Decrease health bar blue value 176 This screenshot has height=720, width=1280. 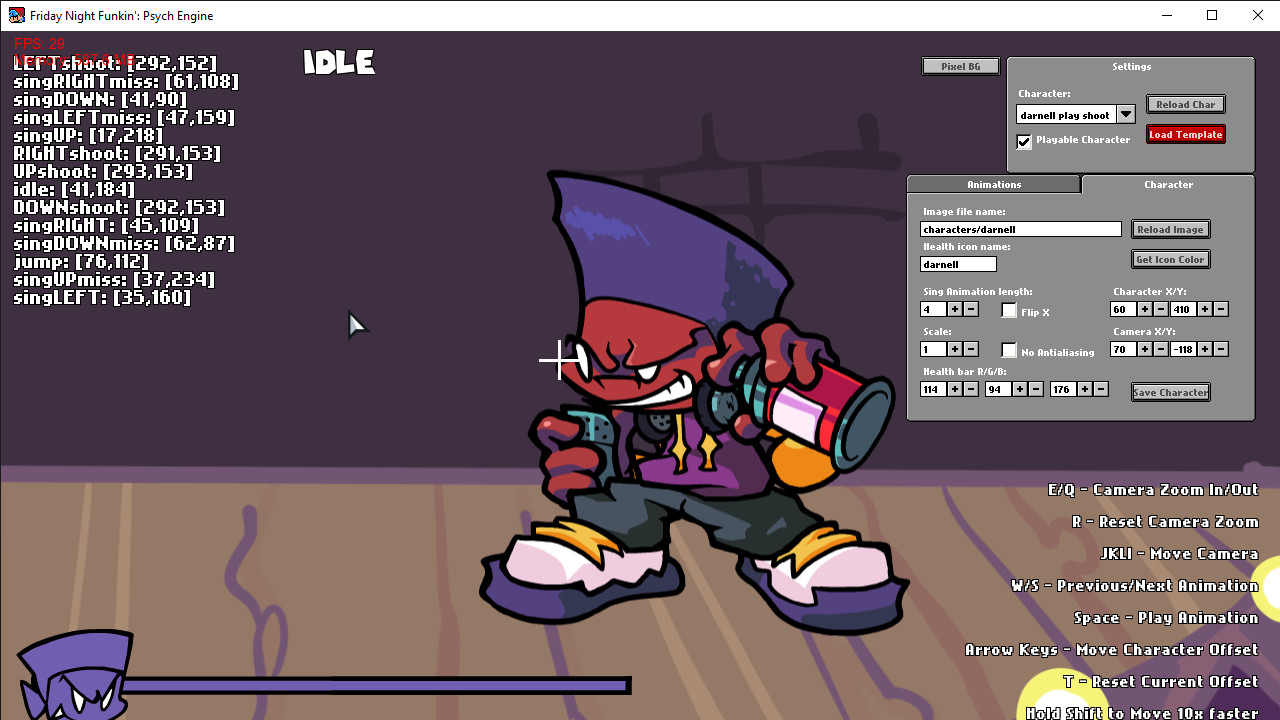(x=1101, y=389)
